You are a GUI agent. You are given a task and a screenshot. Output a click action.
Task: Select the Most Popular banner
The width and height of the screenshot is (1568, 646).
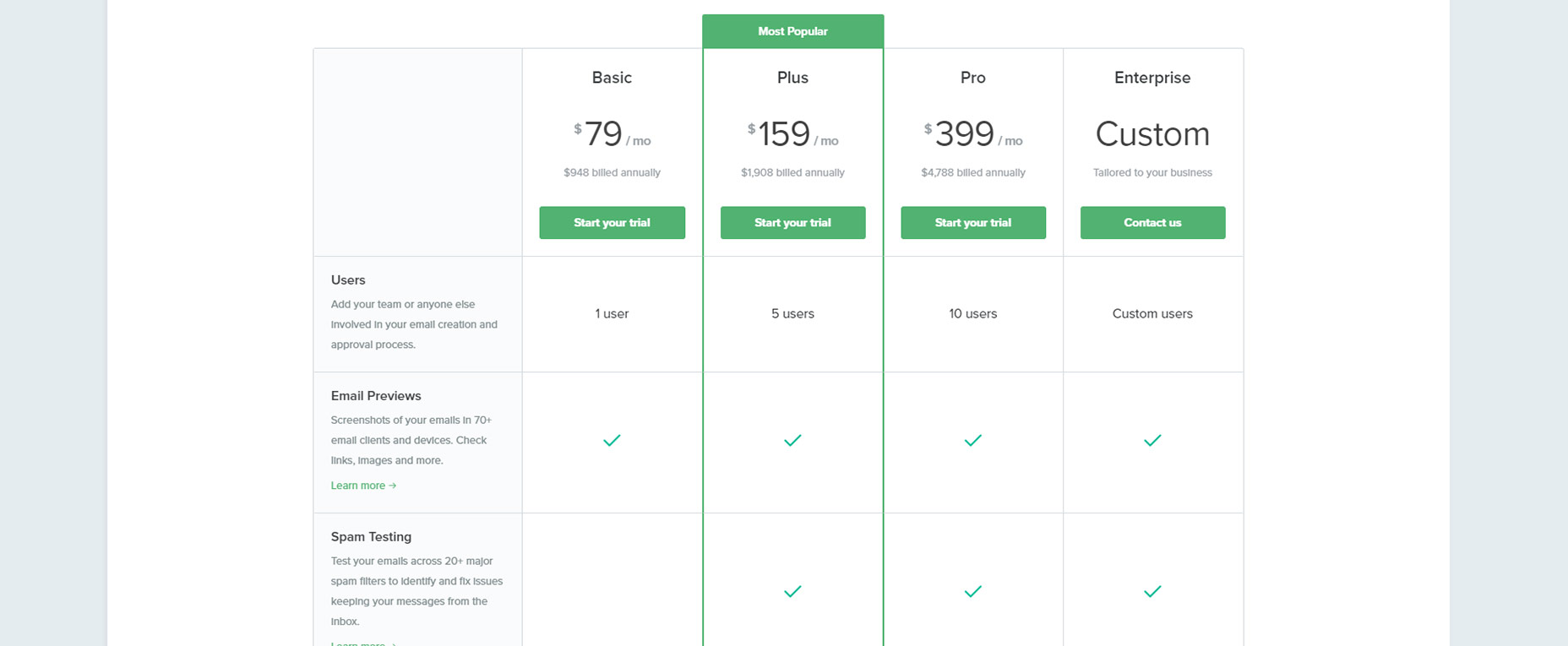point(792,31)
